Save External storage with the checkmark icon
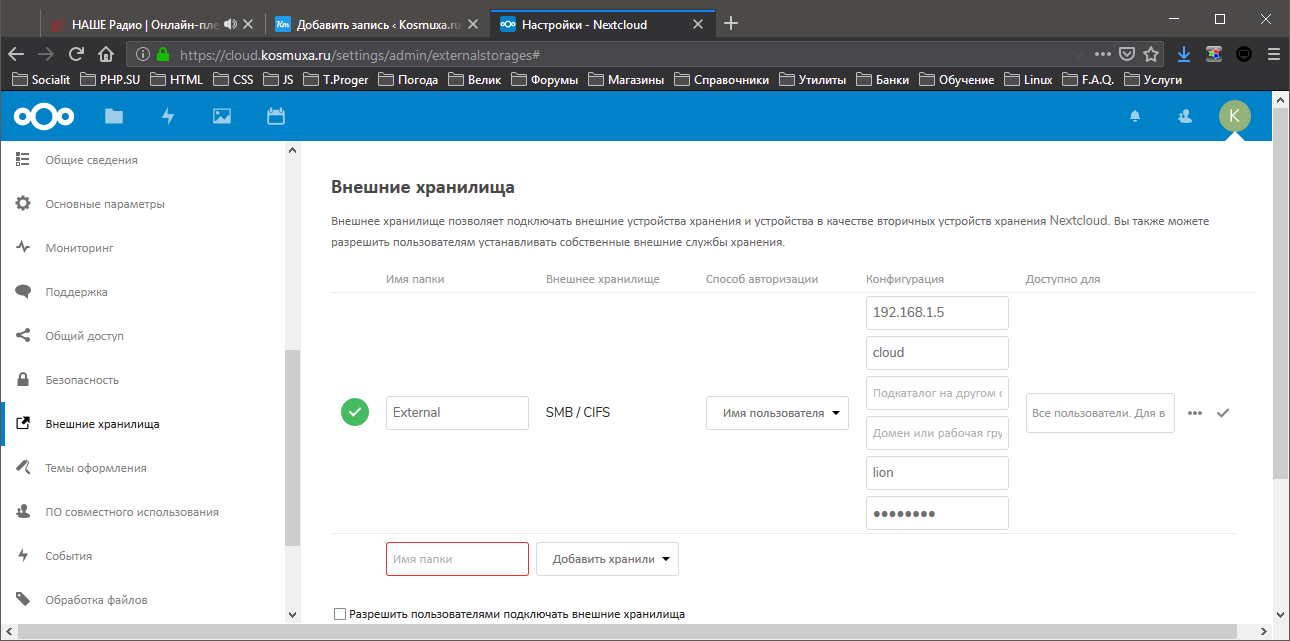1290x641 pixels. (1222, 412)
